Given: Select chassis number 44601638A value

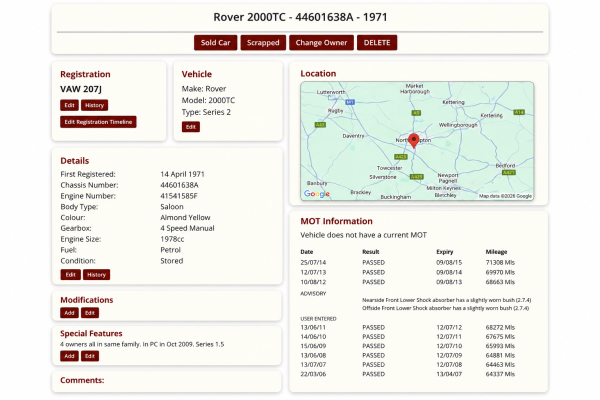Looking at the screenshot, I should pyautogui.click(x=179, y=185).
